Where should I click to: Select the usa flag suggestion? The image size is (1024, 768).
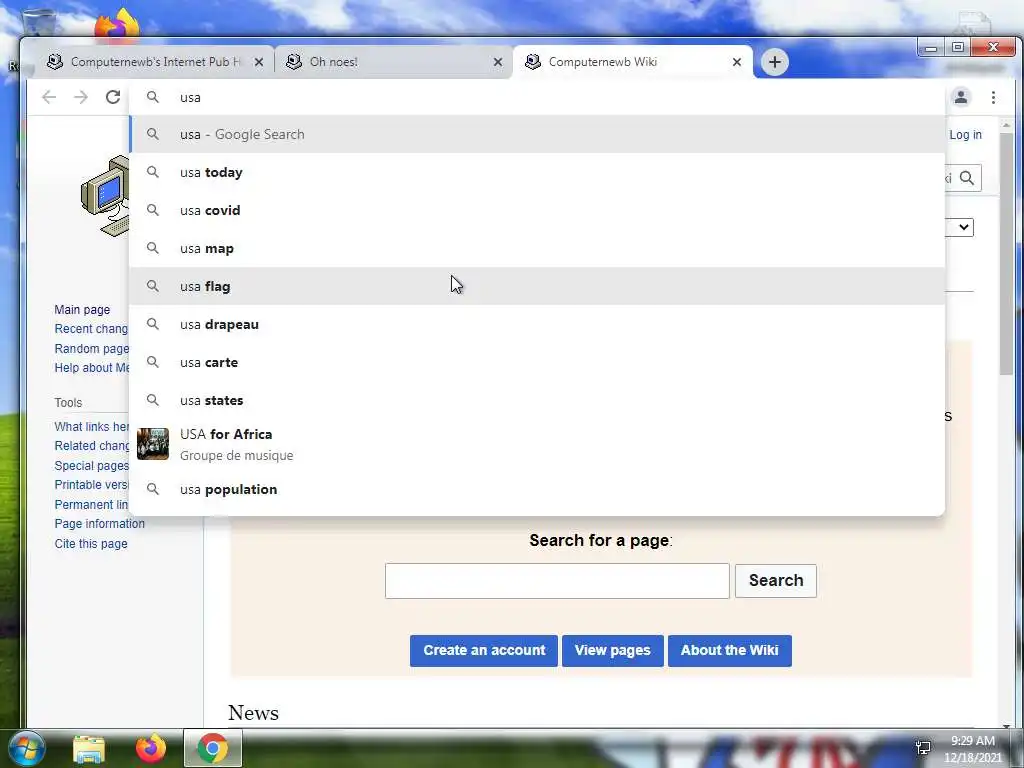537,286
